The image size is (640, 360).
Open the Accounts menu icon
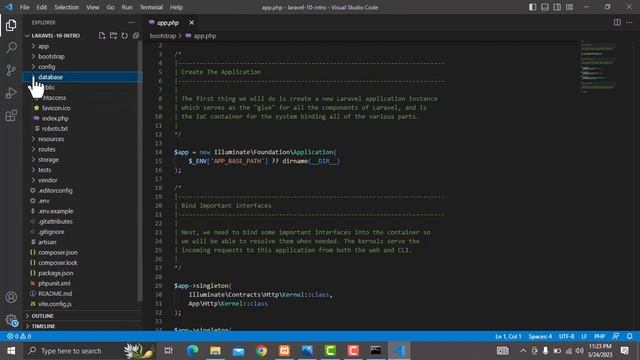click(x=11, y=297)
